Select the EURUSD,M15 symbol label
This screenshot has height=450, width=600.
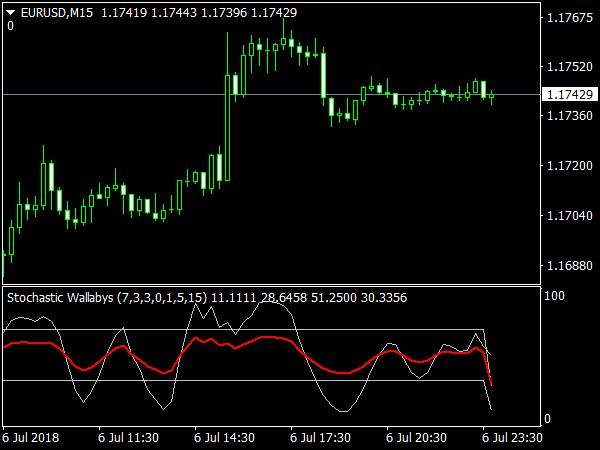coord(57,13)
